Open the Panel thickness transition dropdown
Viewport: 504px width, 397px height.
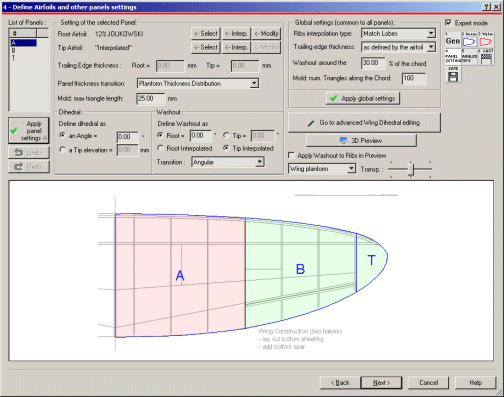point(254,83)
